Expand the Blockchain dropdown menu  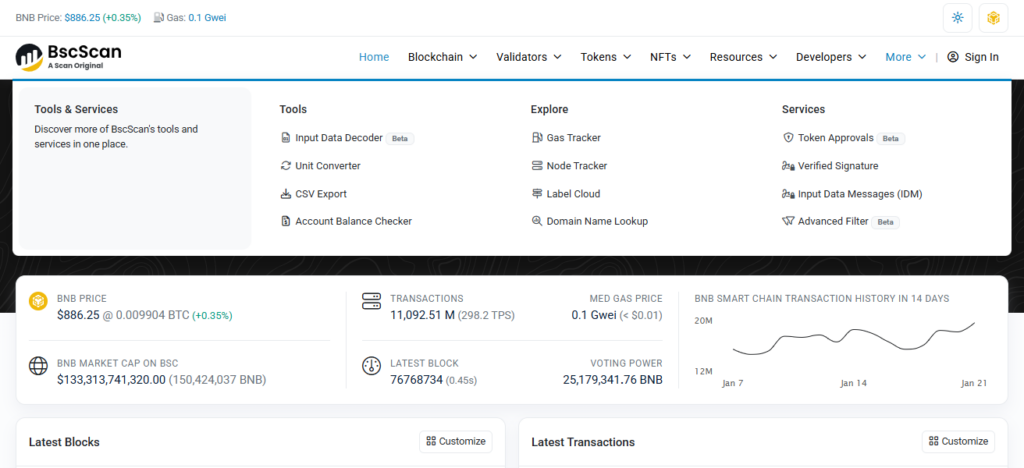[442, 57]
